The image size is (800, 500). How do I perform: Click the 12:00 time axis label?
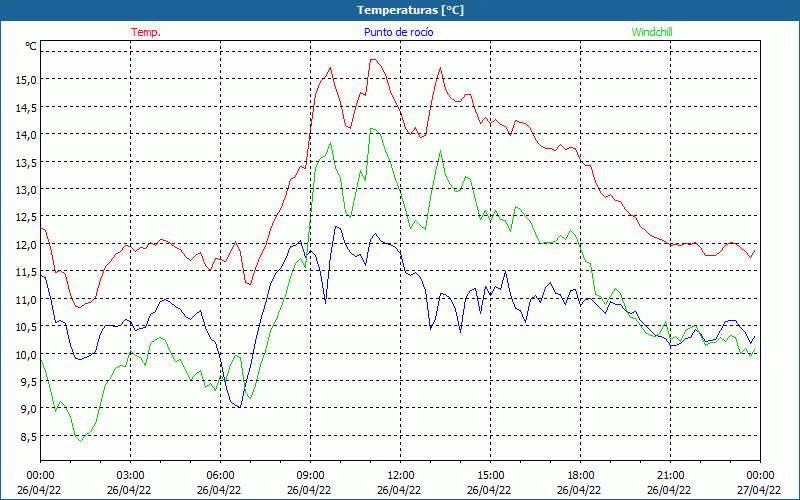click(401, 476)
